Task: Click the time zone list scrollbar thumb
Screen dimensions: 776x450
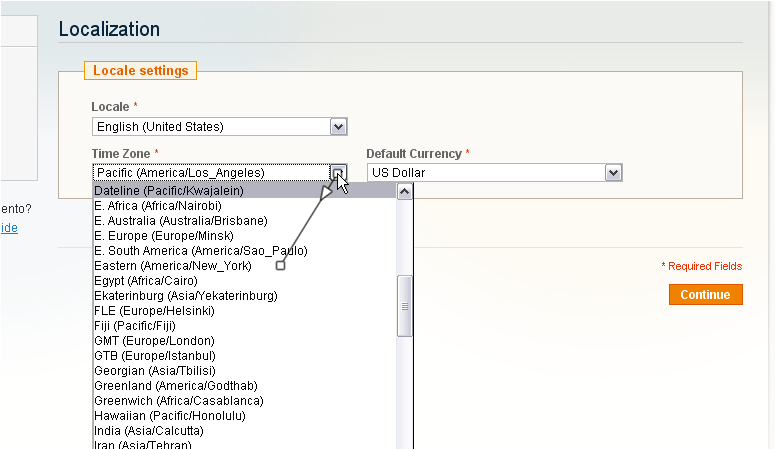Action: (405, 306)
